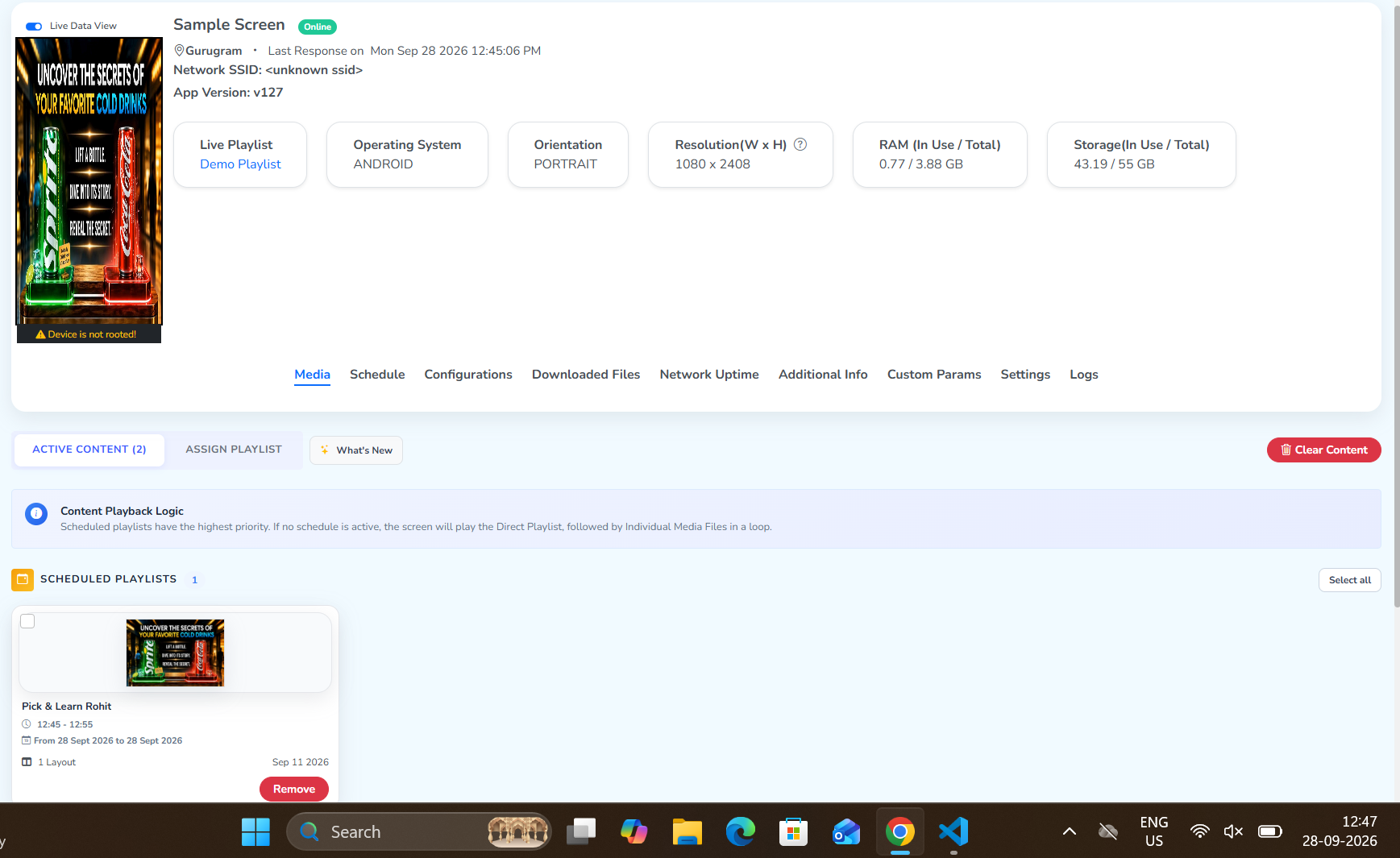Screen dimensions: 1400x858
Task: Click the sparkle icon in What's New
Action: pos(325,450)
